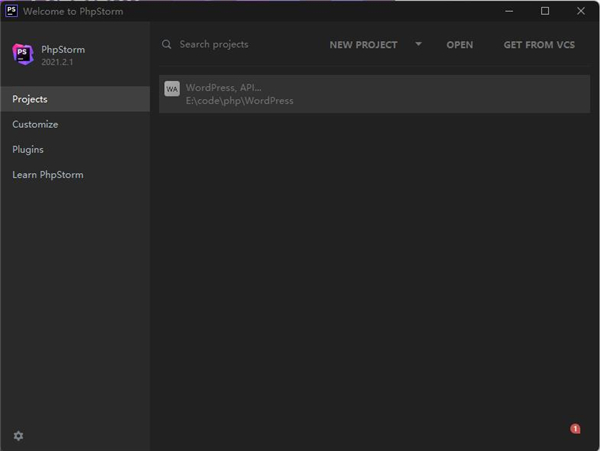Expand the New Project dropdown arrow

419,44
